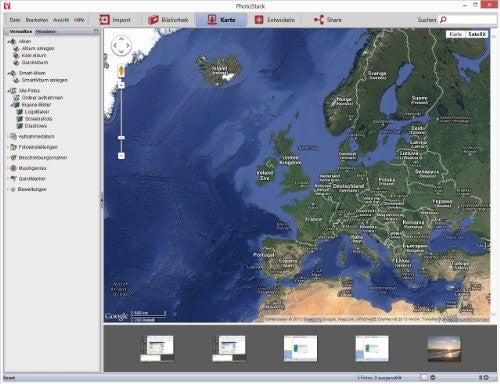Image resolution: width=500 pixels, height=384 pixels.
Task: Click the Import toolbar icon
Action: point(104,20)
